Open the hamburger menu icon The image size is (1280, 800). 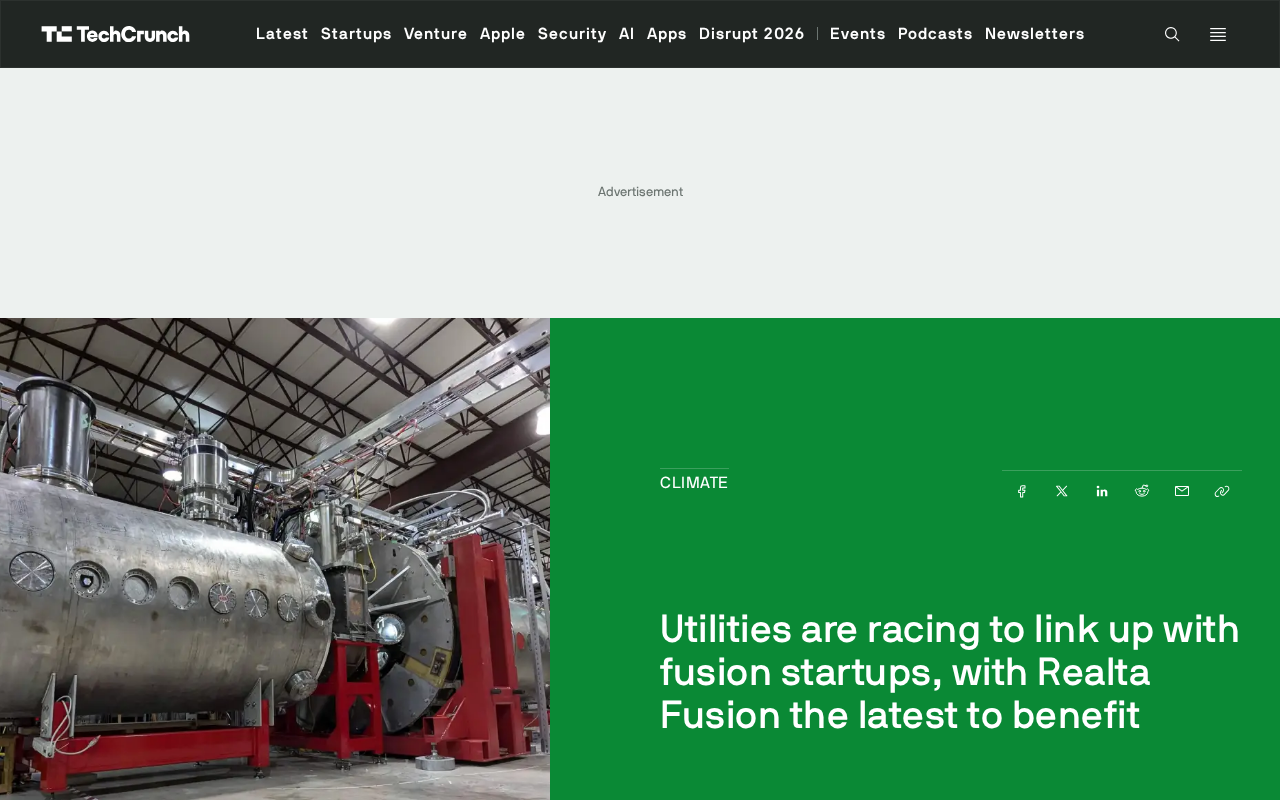coord(1218,34)
